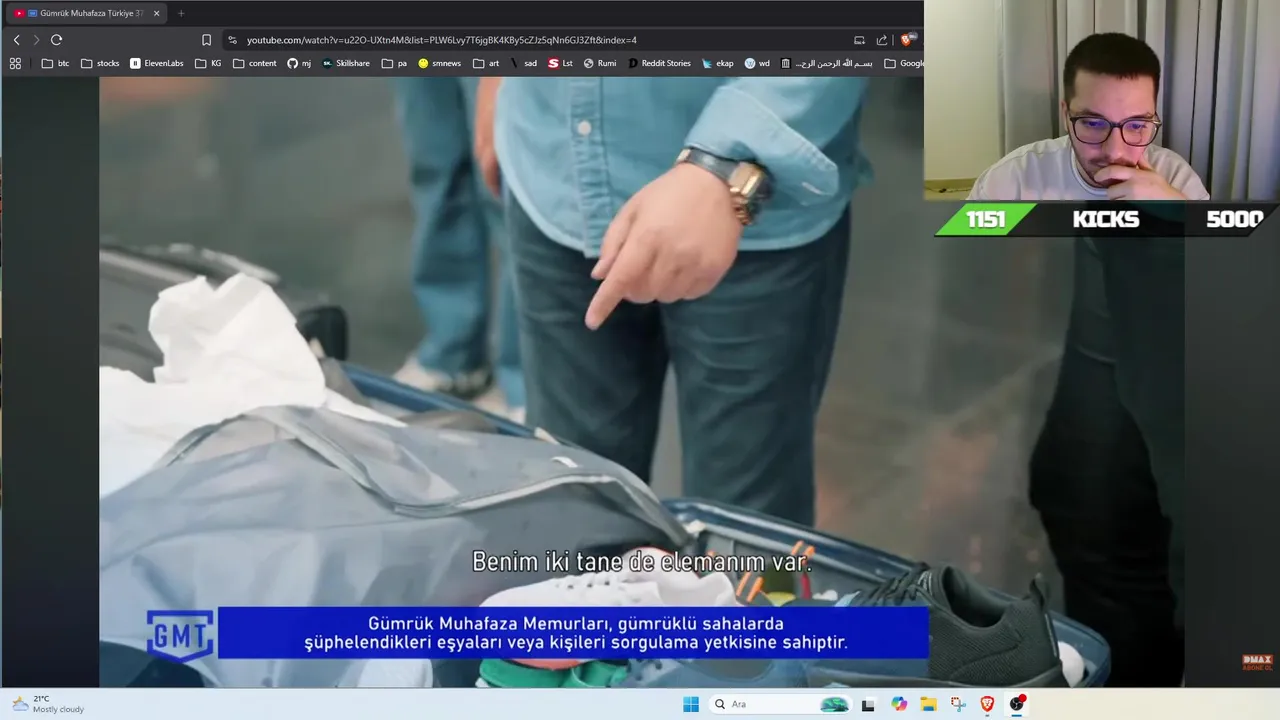Expand the art bookmarks folder
Image resolution: width=1280 pixels, height=720 pixels.
(x=487, y=63)
